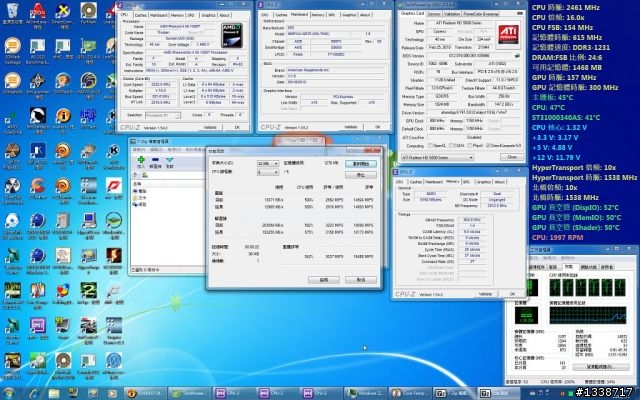Toggle the OpenCL checkbox in GPU-Z
Viewport: 640px width, 400px height.
(430, 146)
